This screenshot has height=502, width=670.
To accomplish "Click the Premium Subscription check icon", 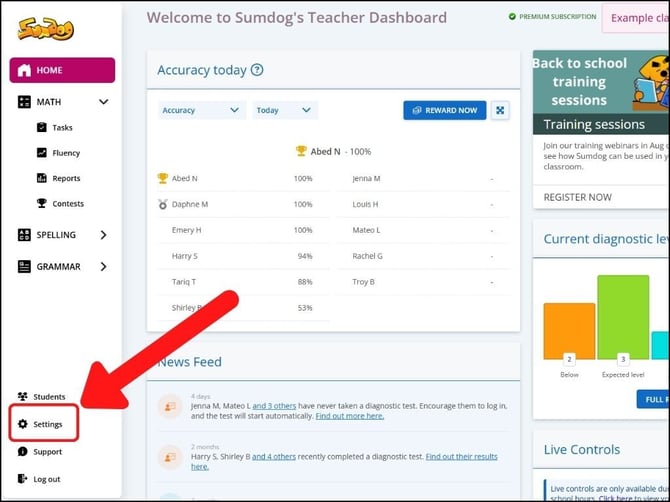I will click(512, 16).
